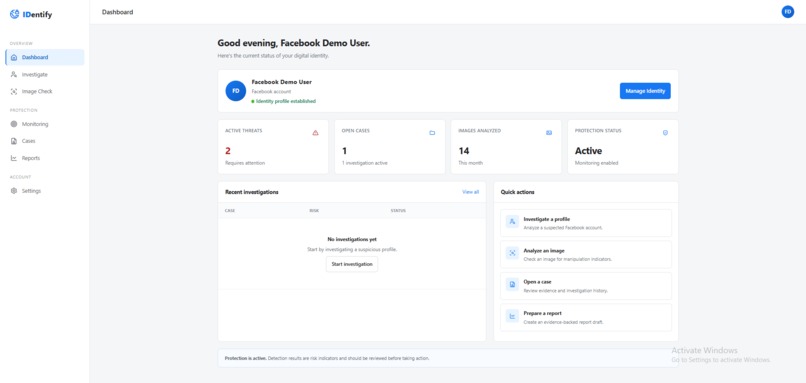The image size is (806, 383).
Task: Click the Monitoring circle icon in sidebar
Action: click(14, 124)
